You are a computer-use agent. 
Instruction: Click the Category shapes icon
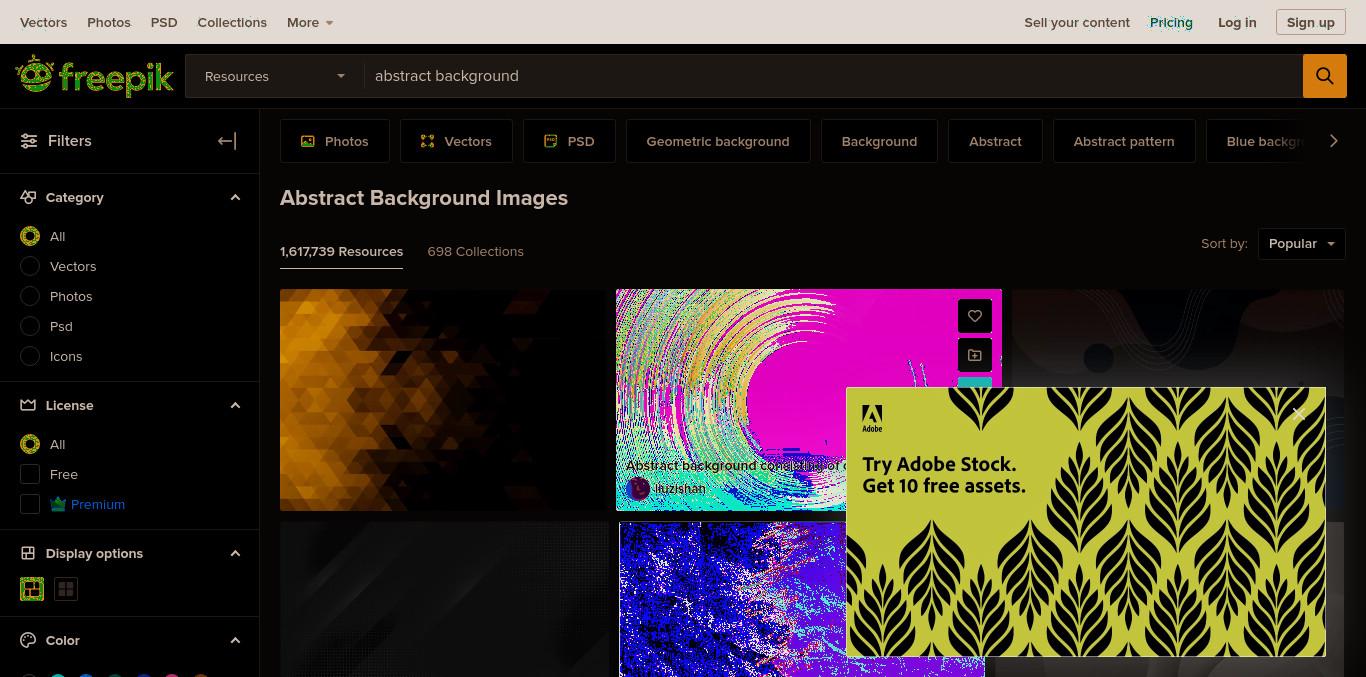[x=28, y=197]
